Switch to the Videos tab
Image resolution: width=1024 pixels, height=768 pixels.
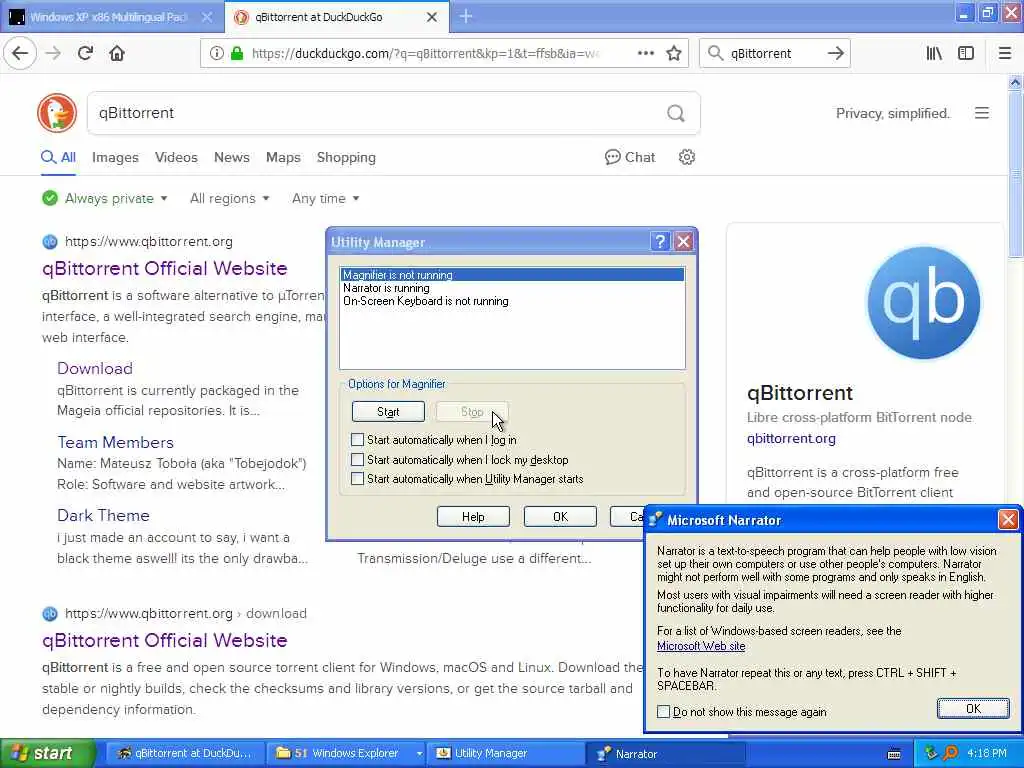(x=176, y=157)
